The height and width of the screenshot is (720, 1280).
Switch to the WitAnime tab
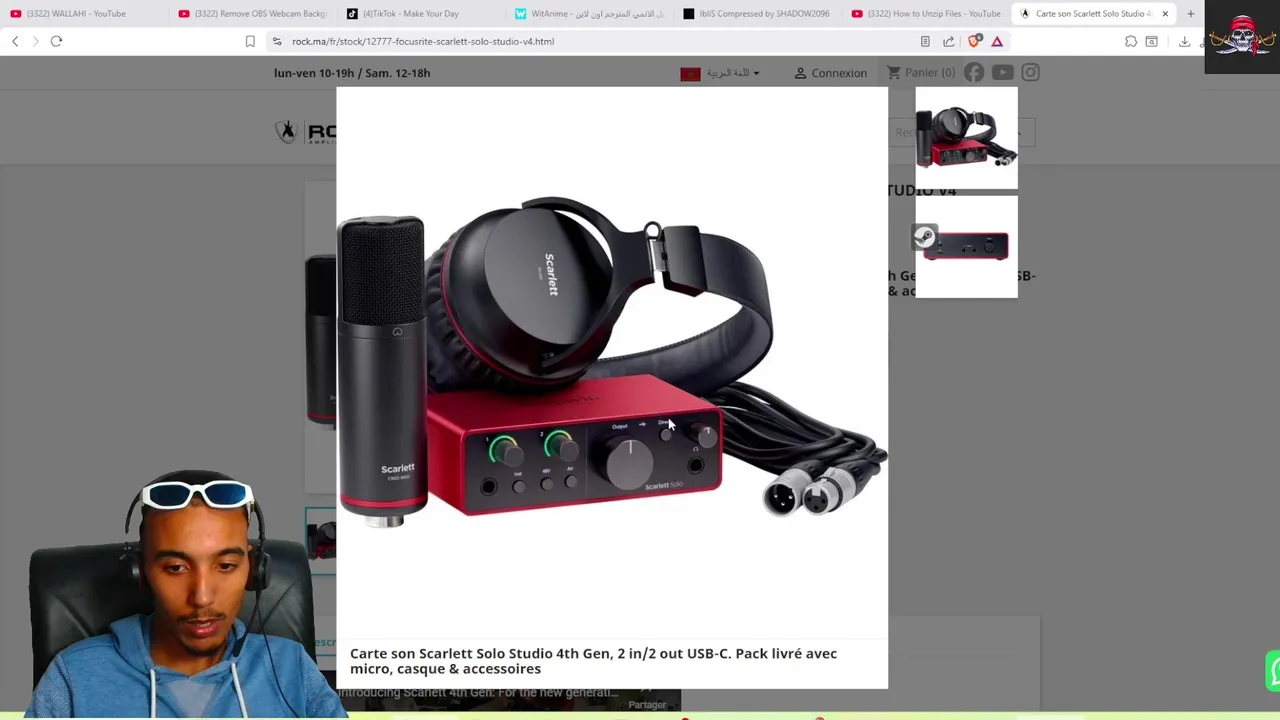[590, 13]
